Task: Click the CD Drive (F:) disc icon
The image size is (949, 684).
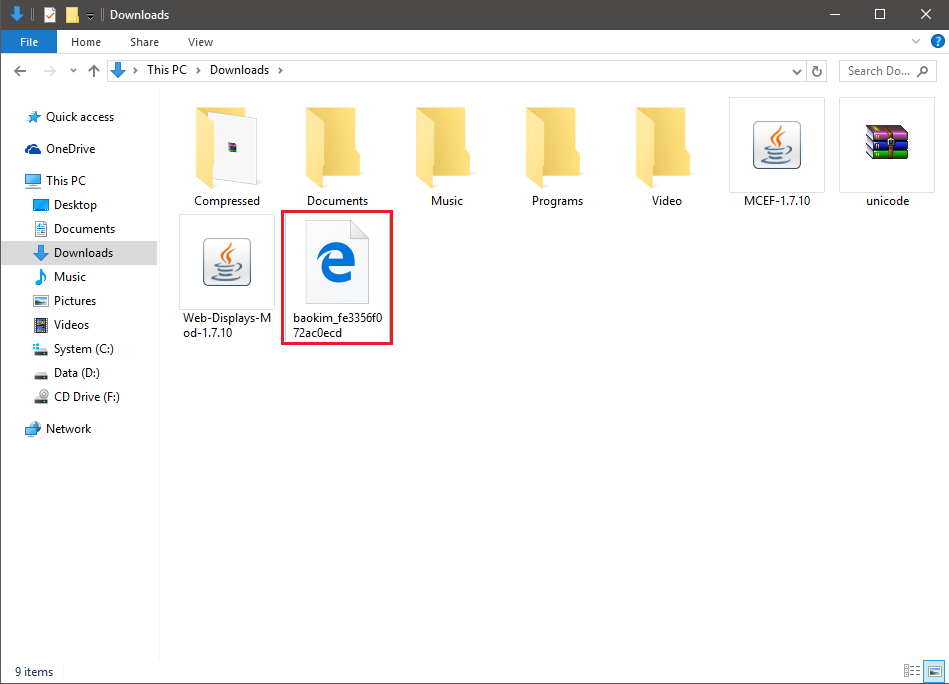Action: coord(41,397)
